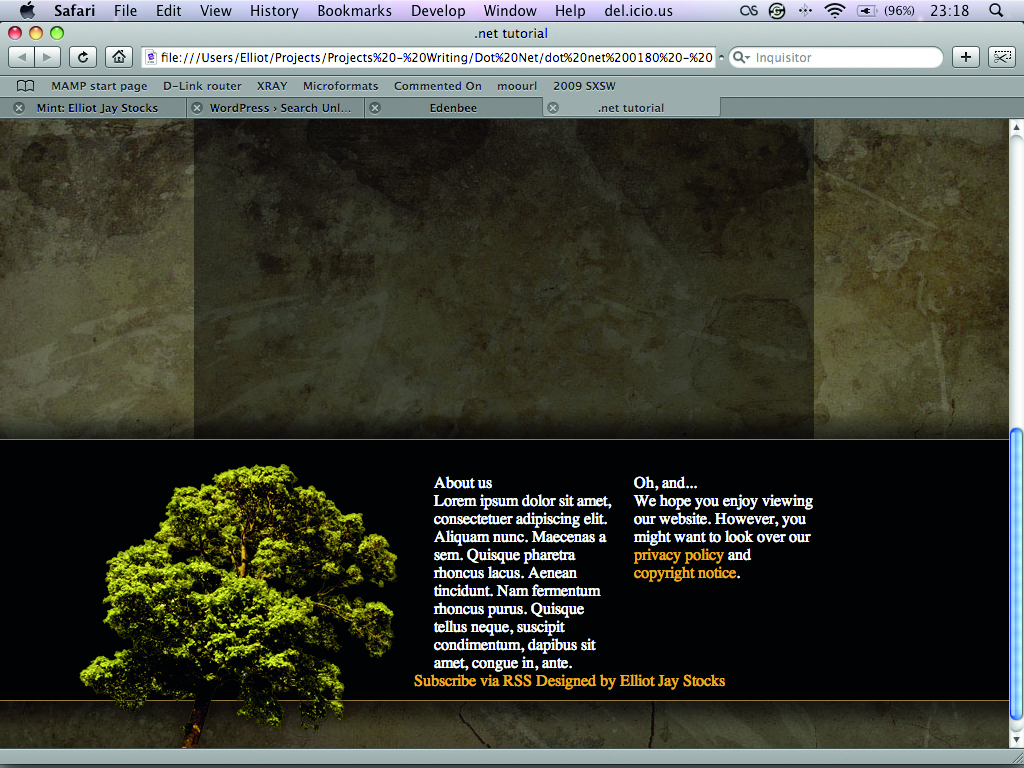Viewport: 1024px width, 768px height.
Task: Click the web clip scissors button
Action: 1002,57
